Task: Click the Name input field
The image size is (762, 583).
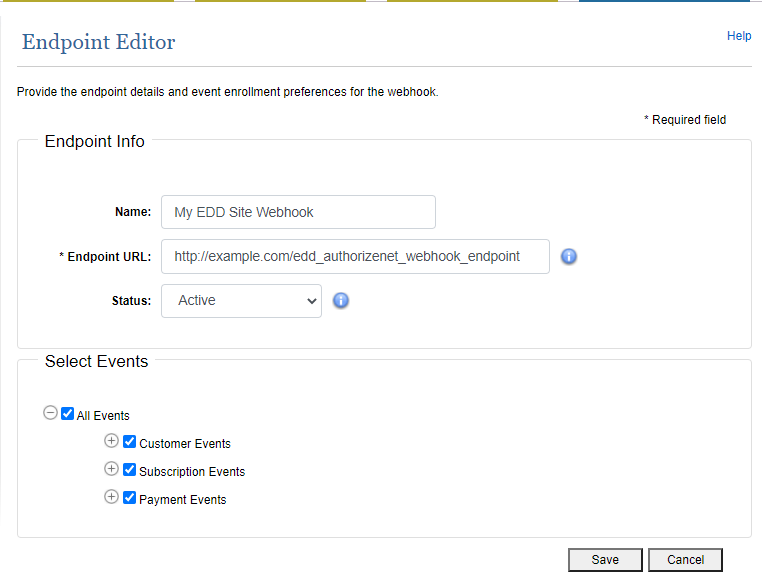Action: (298, 212)
